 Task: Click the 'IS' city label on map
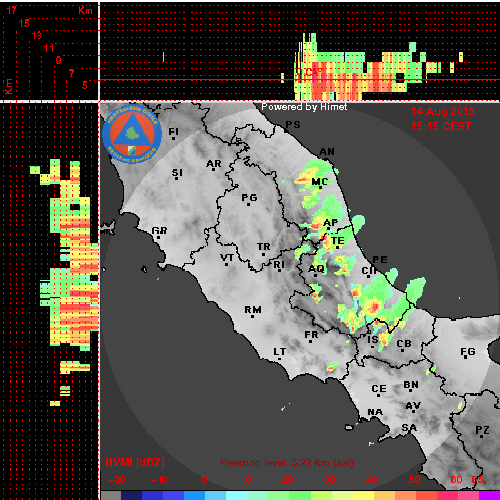tap(373, 340)
